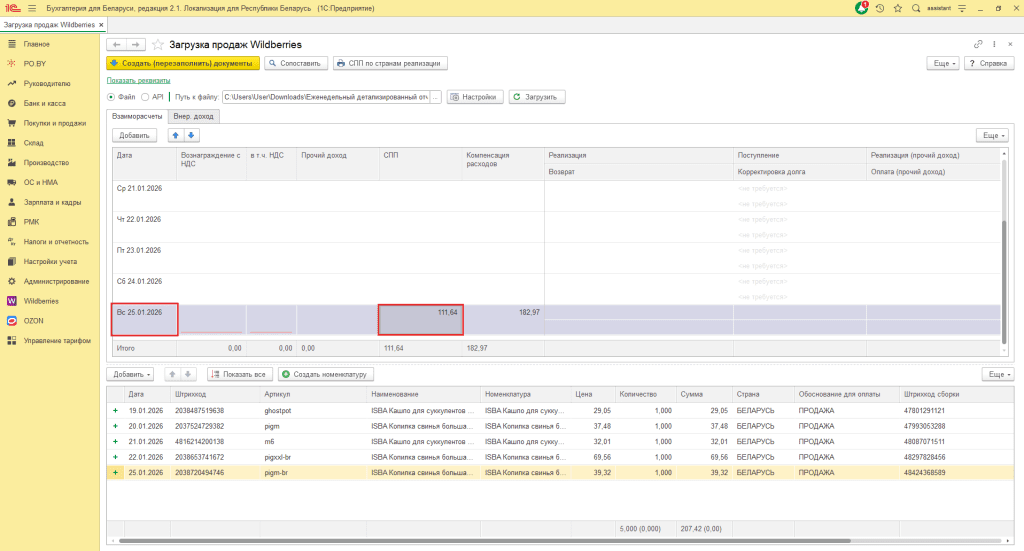Open ОС и НМА section
Screen dimensions: 1024x551
pyautogui.click(x=40, y=183)
